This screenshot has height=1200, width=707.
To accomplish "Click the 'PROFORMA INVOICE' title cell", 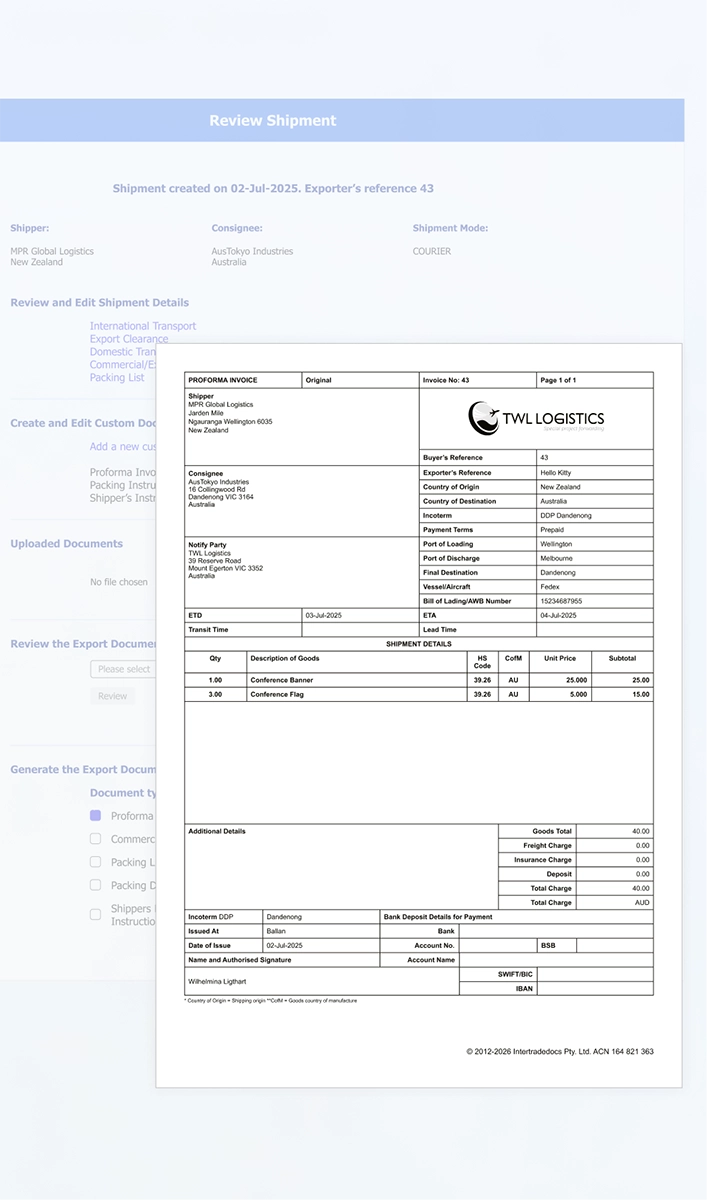I will (x=244, y=380).
